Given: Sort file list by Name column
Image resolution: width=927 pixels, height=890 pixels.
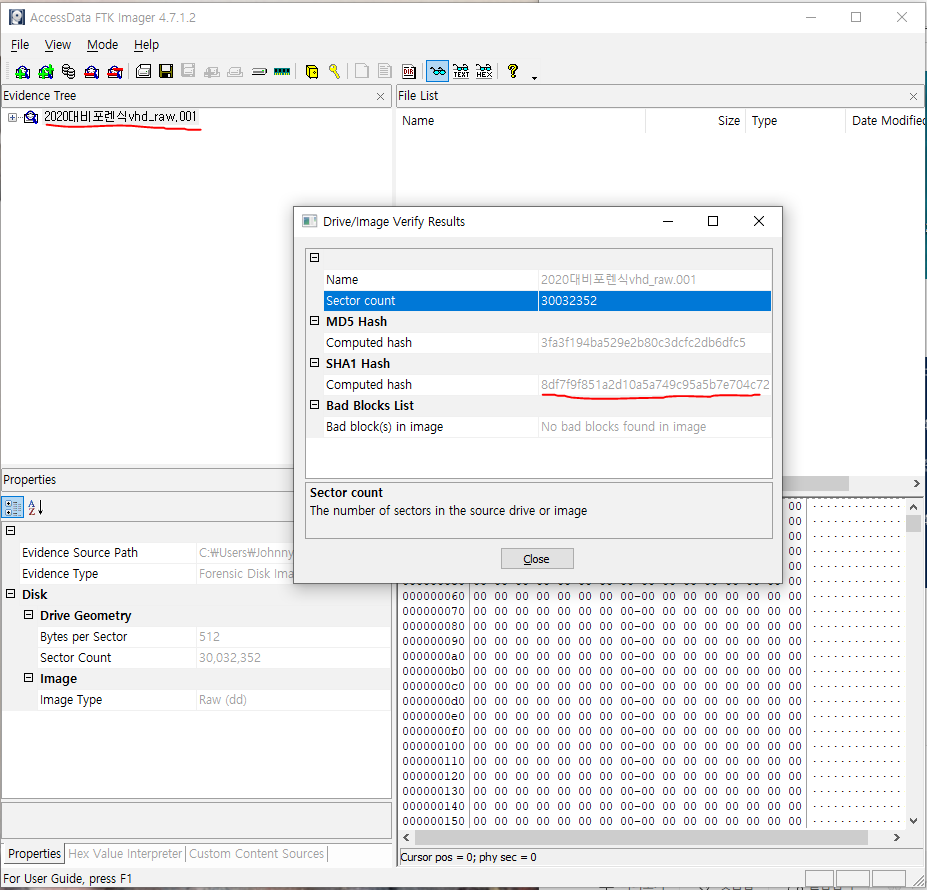Looking at the screenshot, I should click(520, 121).
